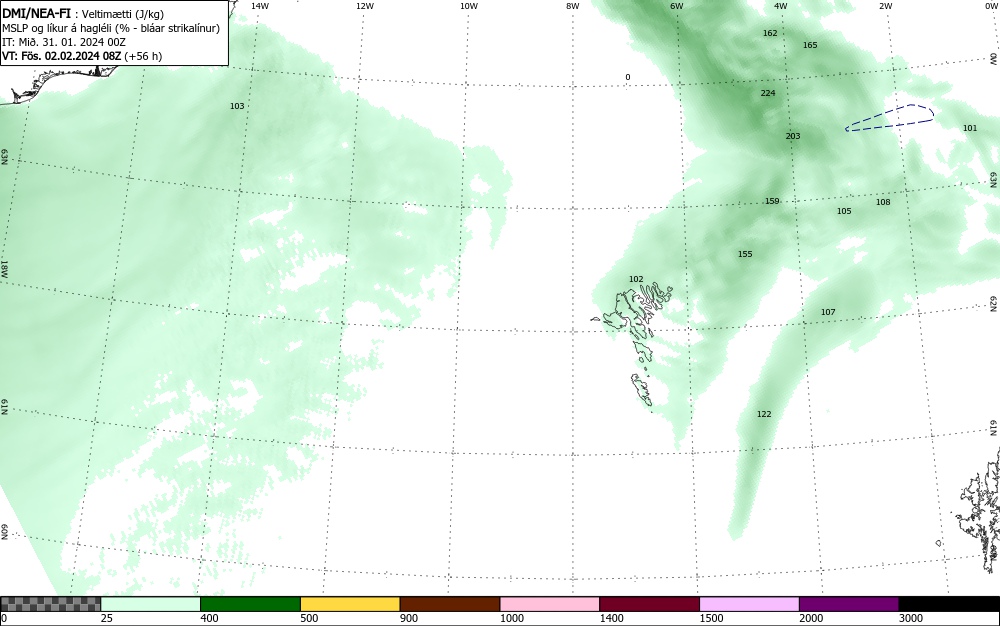This screenshot has height=626, width=1000.
Task: Click the 12W longitude label
Action: point(364,6)
